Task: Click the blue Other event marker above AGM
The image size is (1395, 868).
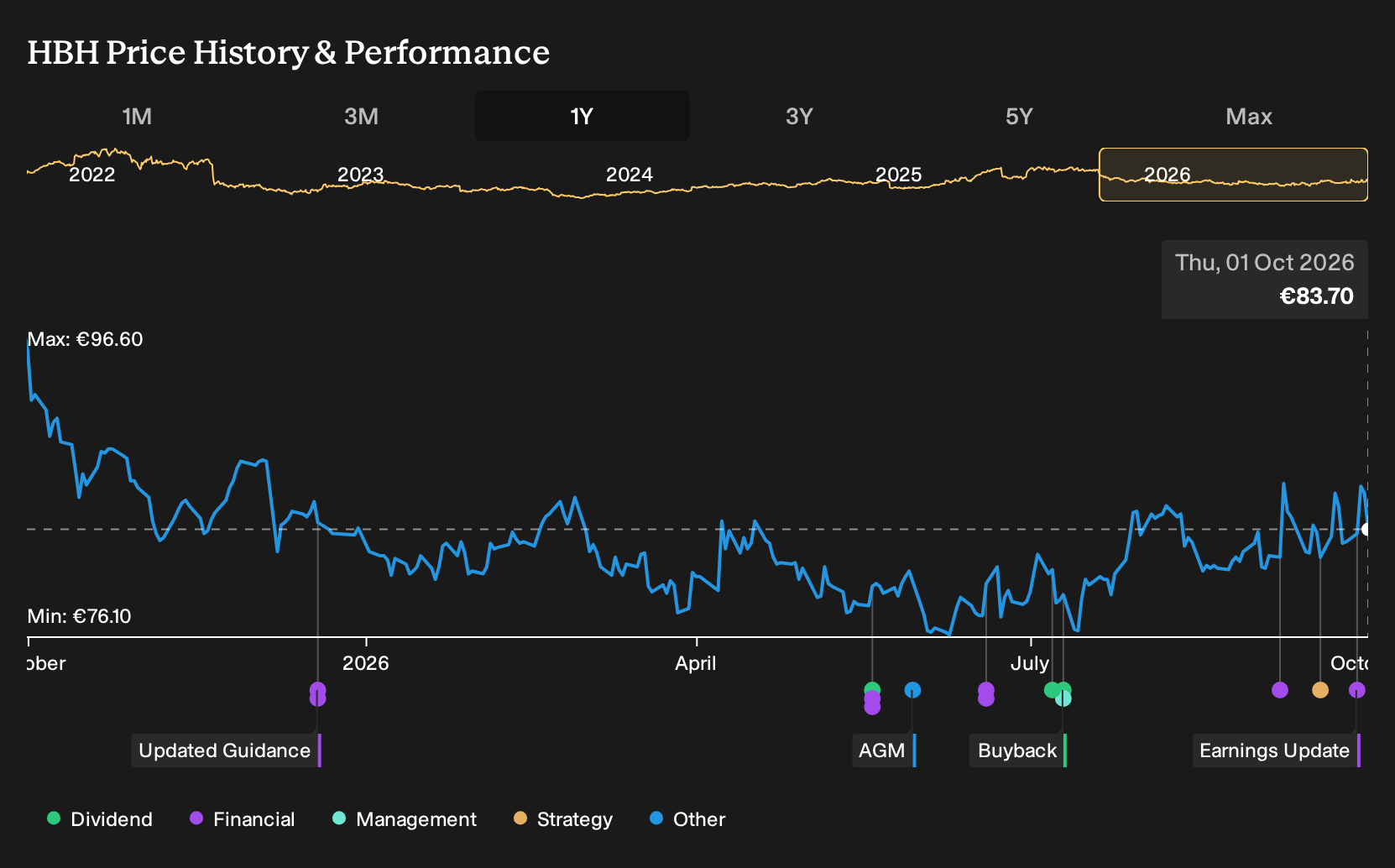Action: [x=912, y=690]
